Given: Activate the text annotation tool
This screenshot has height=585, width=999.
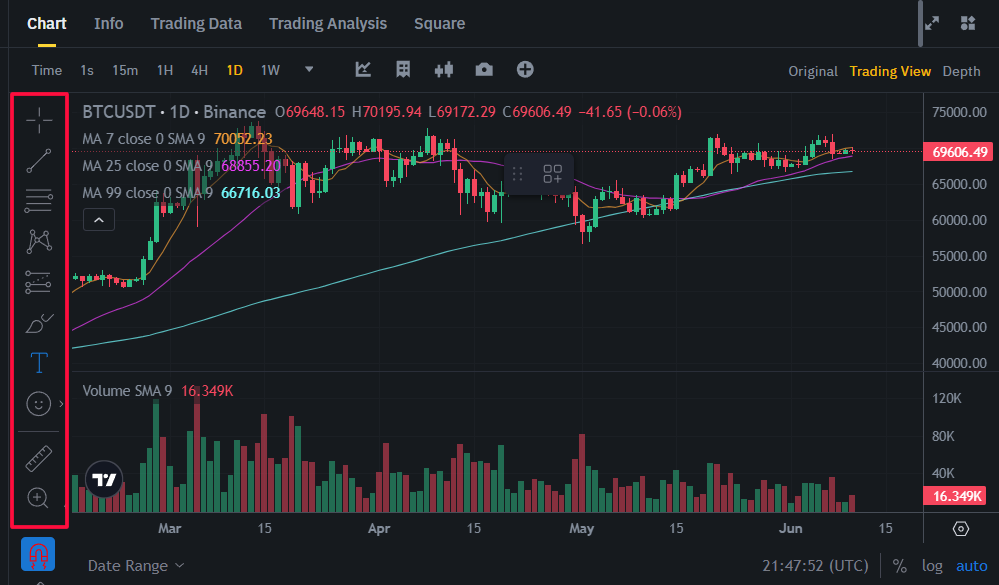Looking at the screenshot, I should pyautogui.click(x=39, y=363).
